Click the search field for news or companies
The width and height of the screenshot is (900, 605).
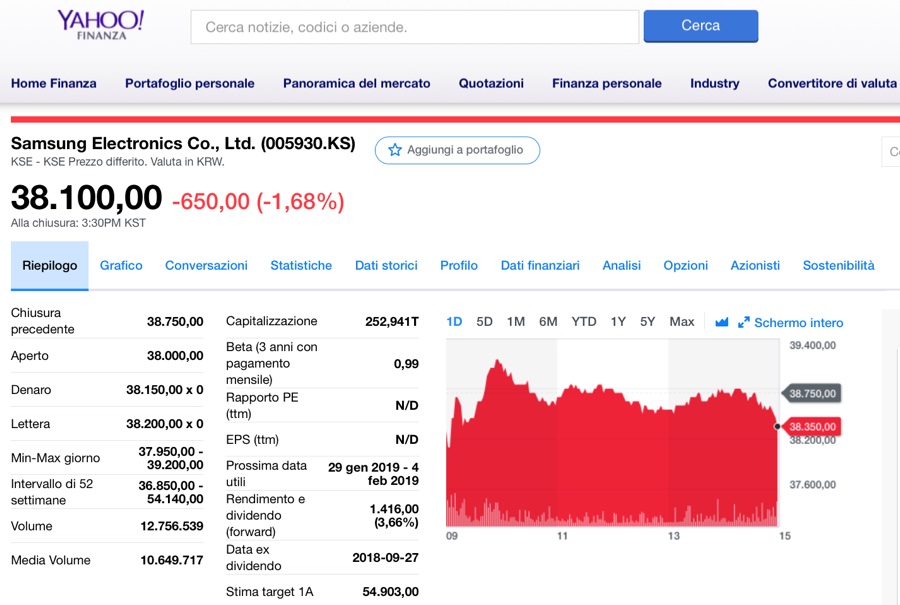coord(414,27)
